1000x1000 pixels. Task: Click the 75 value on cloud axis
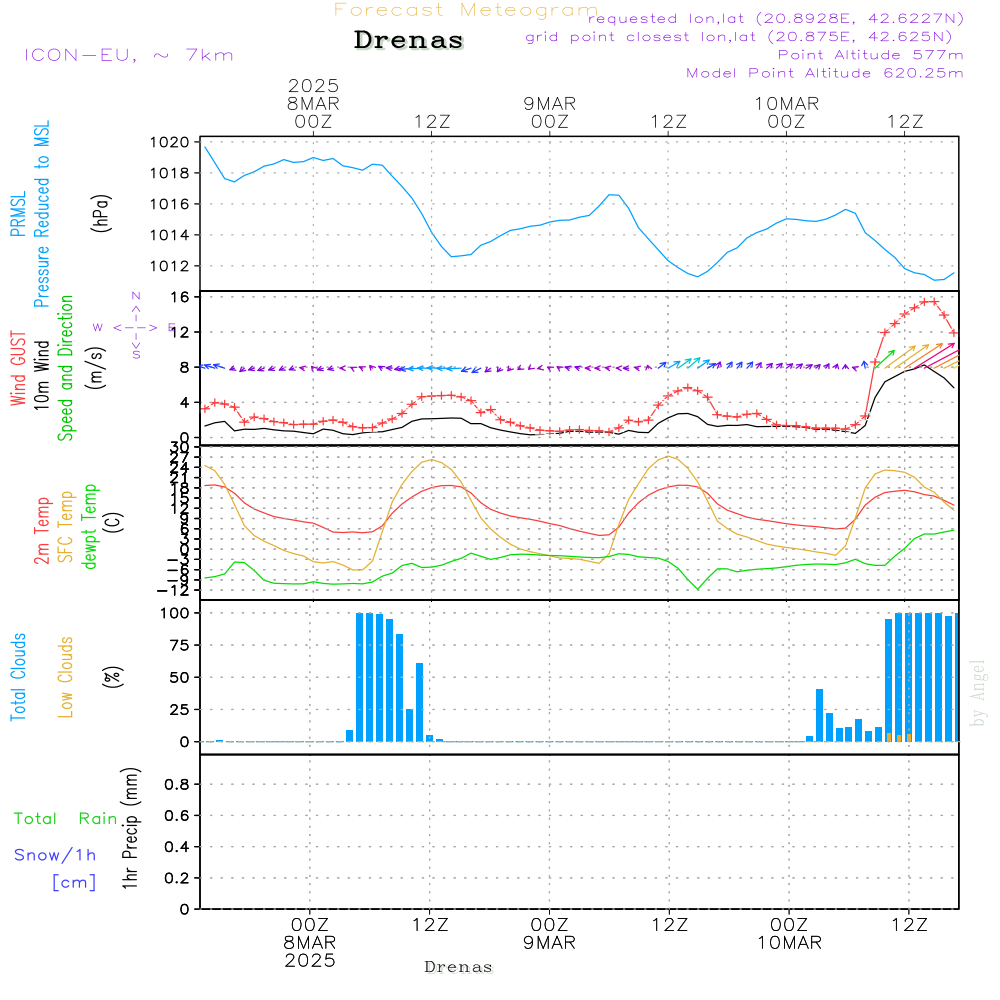180,645
